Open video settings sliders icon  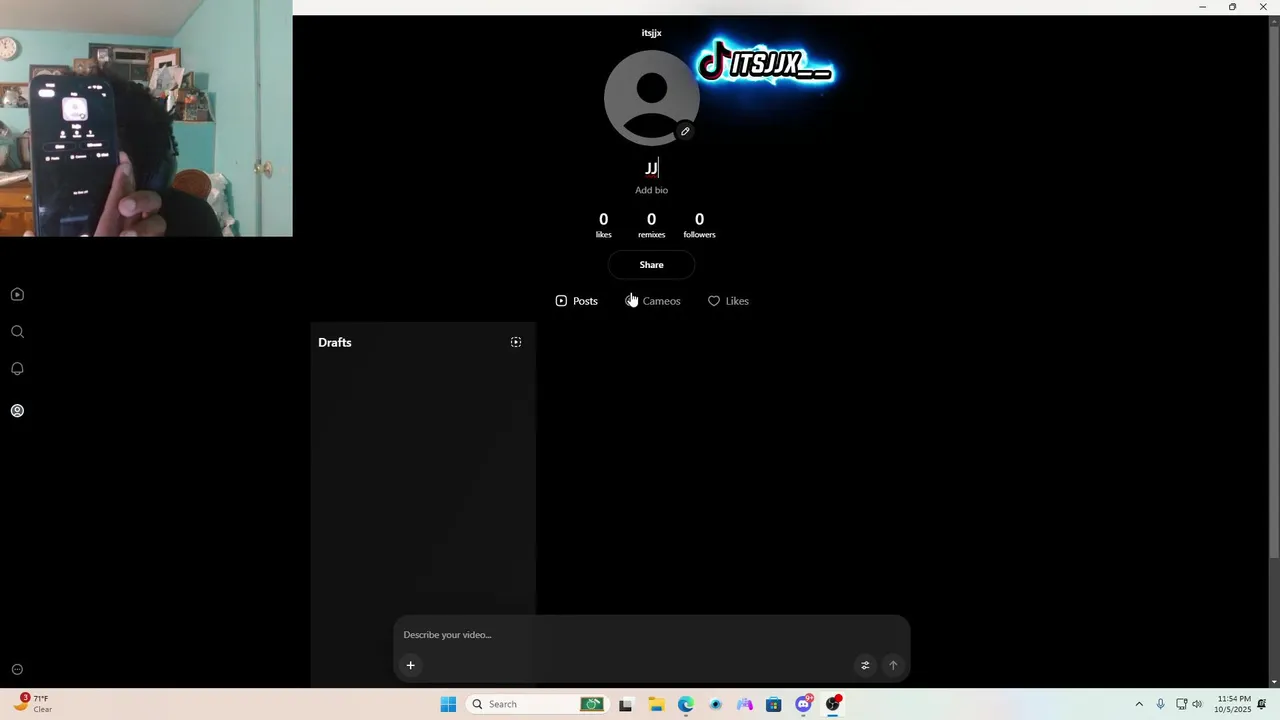865,665
